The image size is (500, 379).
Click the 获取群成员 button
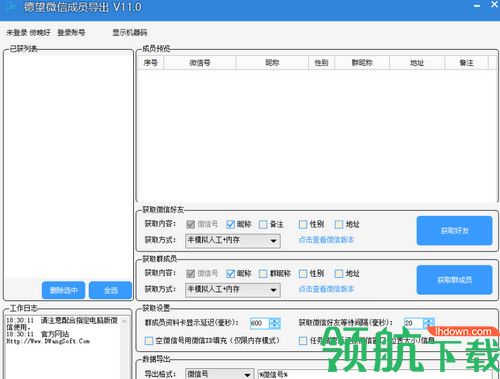tap(454, 280)
